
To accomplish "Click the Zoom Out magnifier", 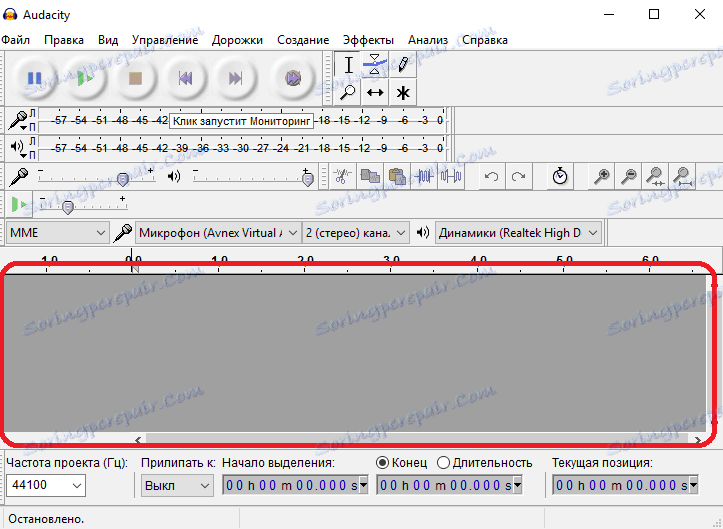I will (x=628, y=176).
